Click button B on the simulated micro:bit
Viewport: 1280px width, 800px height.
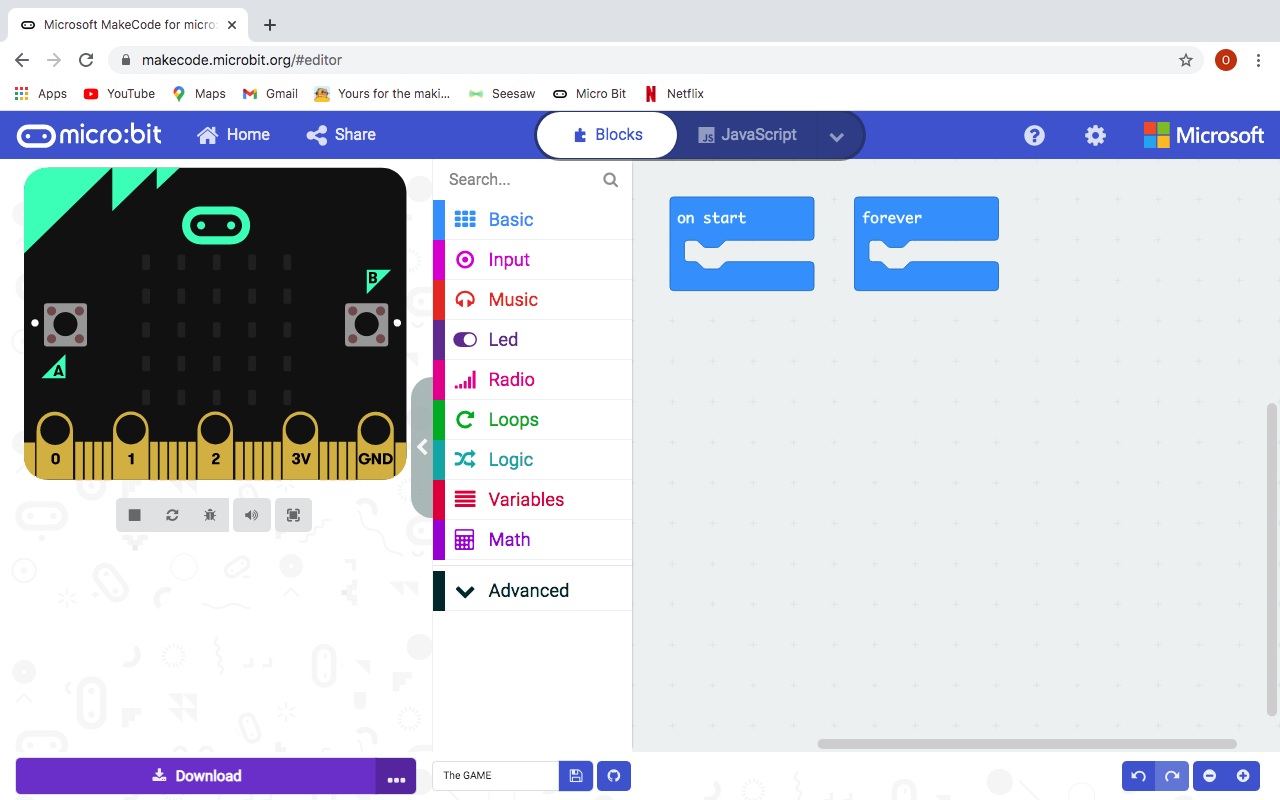click(x=367, y=325)
